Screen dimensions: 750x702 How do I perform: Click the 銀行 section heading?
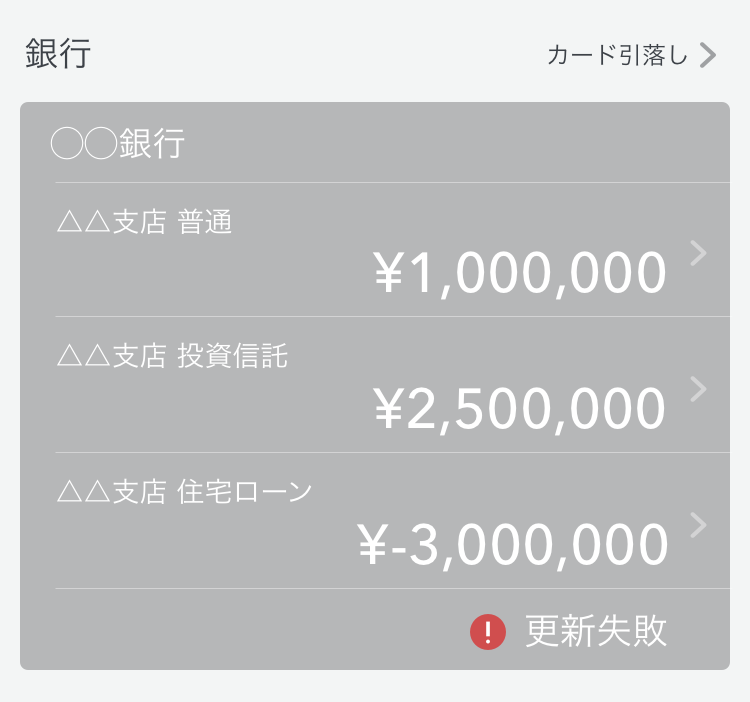click(58, 54)
